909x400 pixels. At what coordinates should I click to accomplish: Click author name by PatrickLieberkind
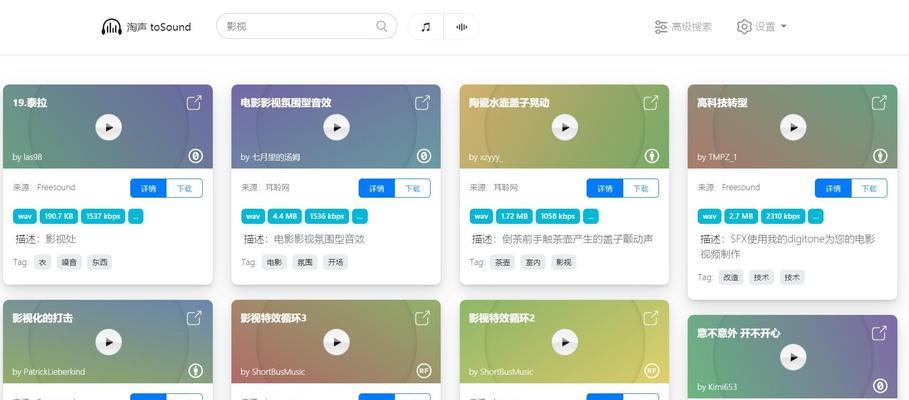tap(49, 372)
